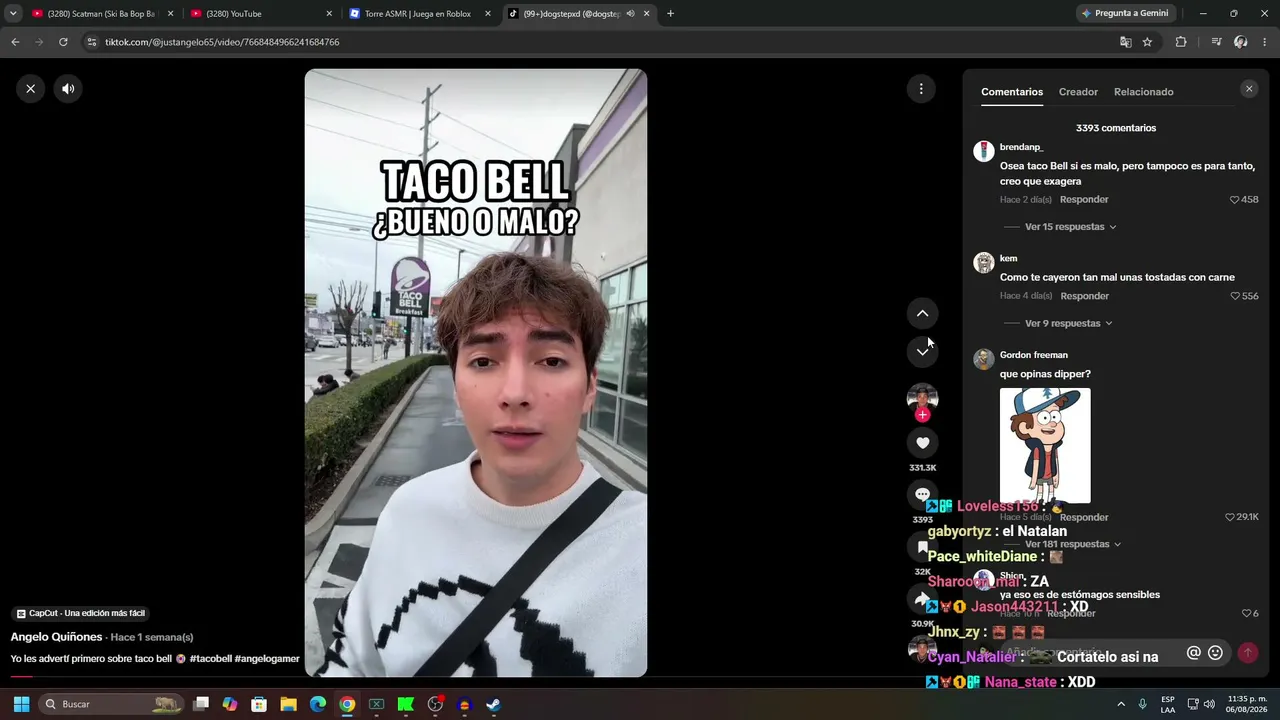Click the taskbar Buscar search box

112,704
